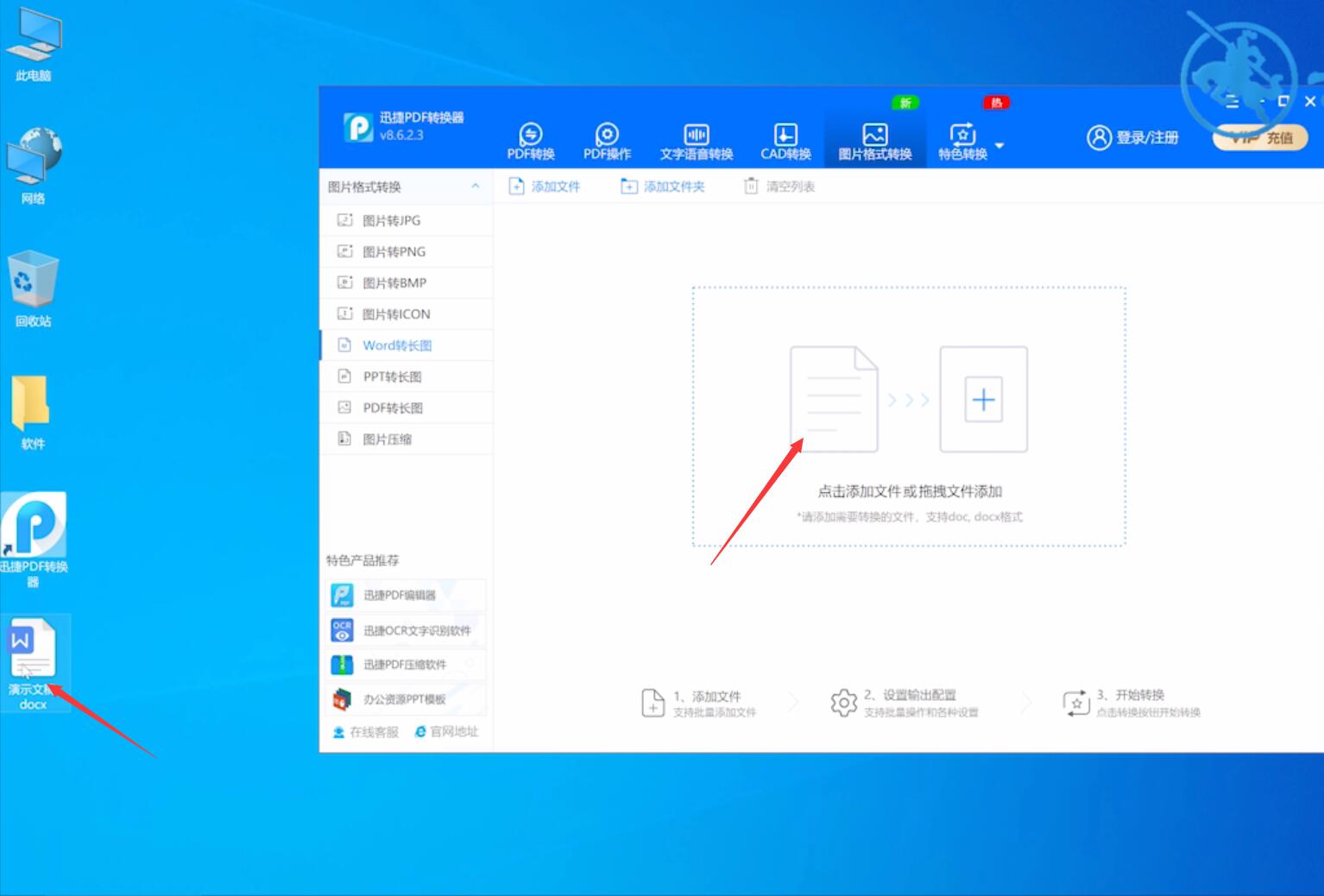Click 点击添加文件或拖拽文件添加 text

click(x=909, y=491)
